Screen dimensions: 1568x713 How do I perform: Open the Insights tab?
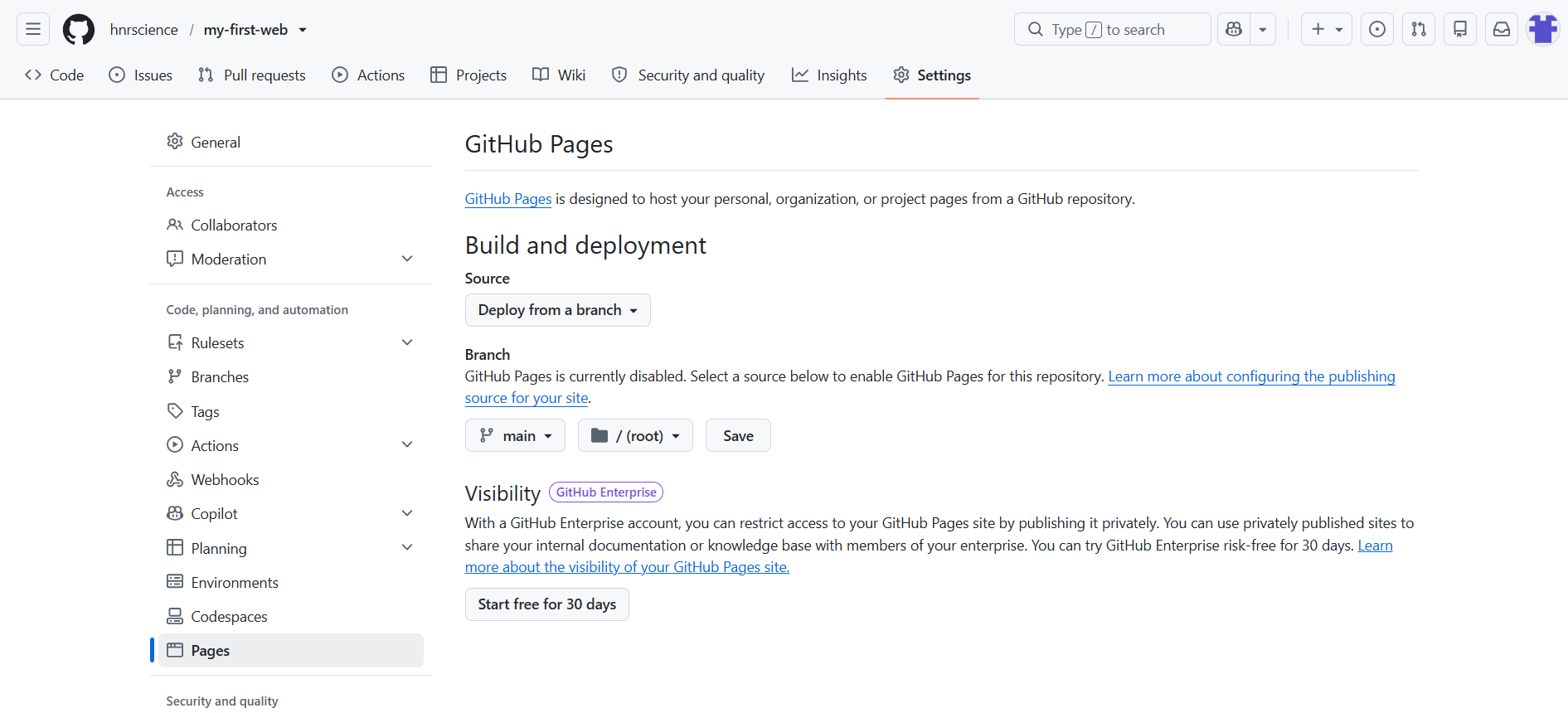click(x=829, y=75)
